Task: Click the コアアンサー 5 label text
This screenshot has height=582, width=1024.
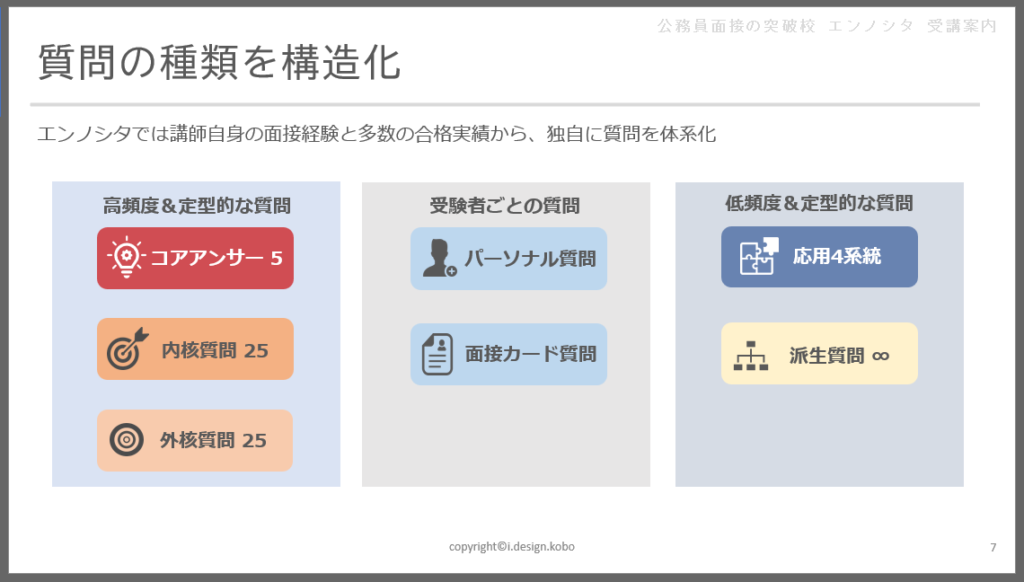Action: tap(216, 258)
